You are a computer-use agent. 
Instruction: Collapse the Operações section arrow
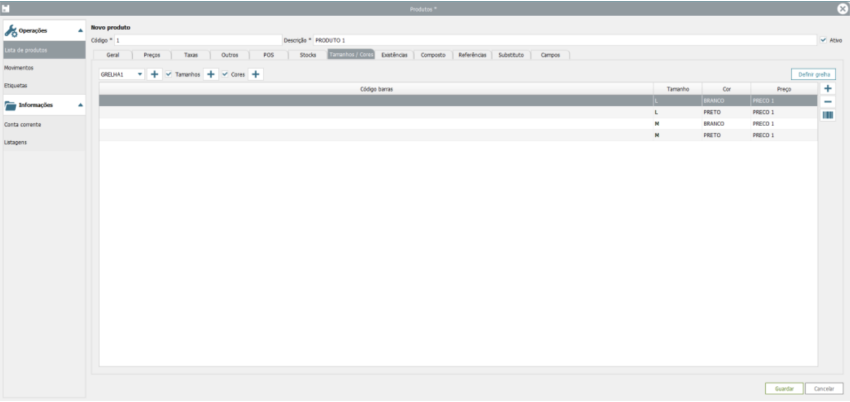[x=80, y=30]
